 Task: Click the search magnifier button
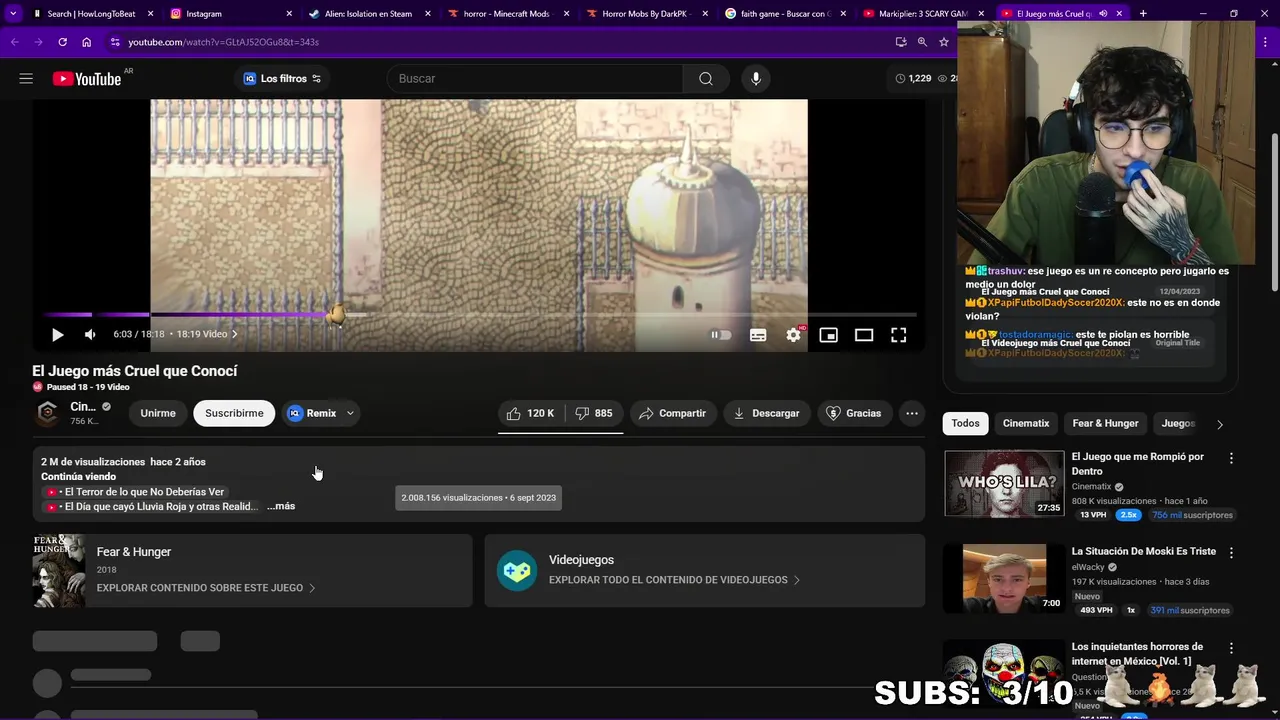(x=706, y=78)
